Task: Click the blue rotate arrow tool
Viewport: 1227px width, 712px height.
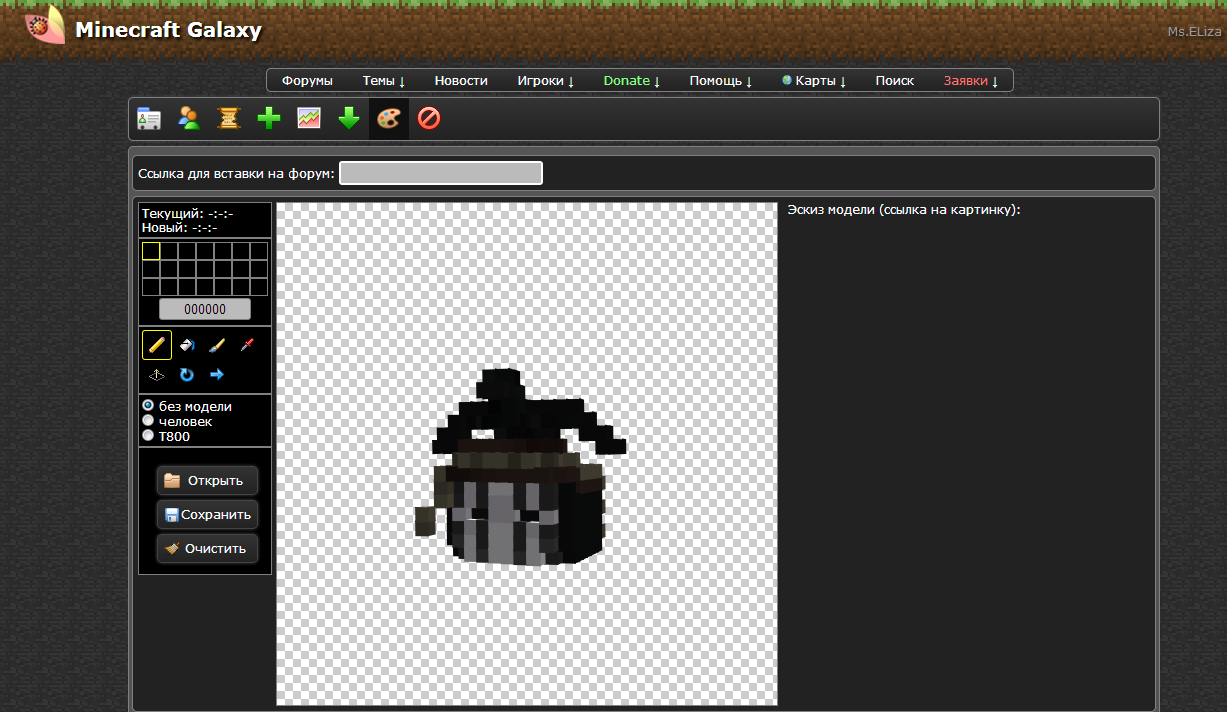Action: tap(187, 375)
